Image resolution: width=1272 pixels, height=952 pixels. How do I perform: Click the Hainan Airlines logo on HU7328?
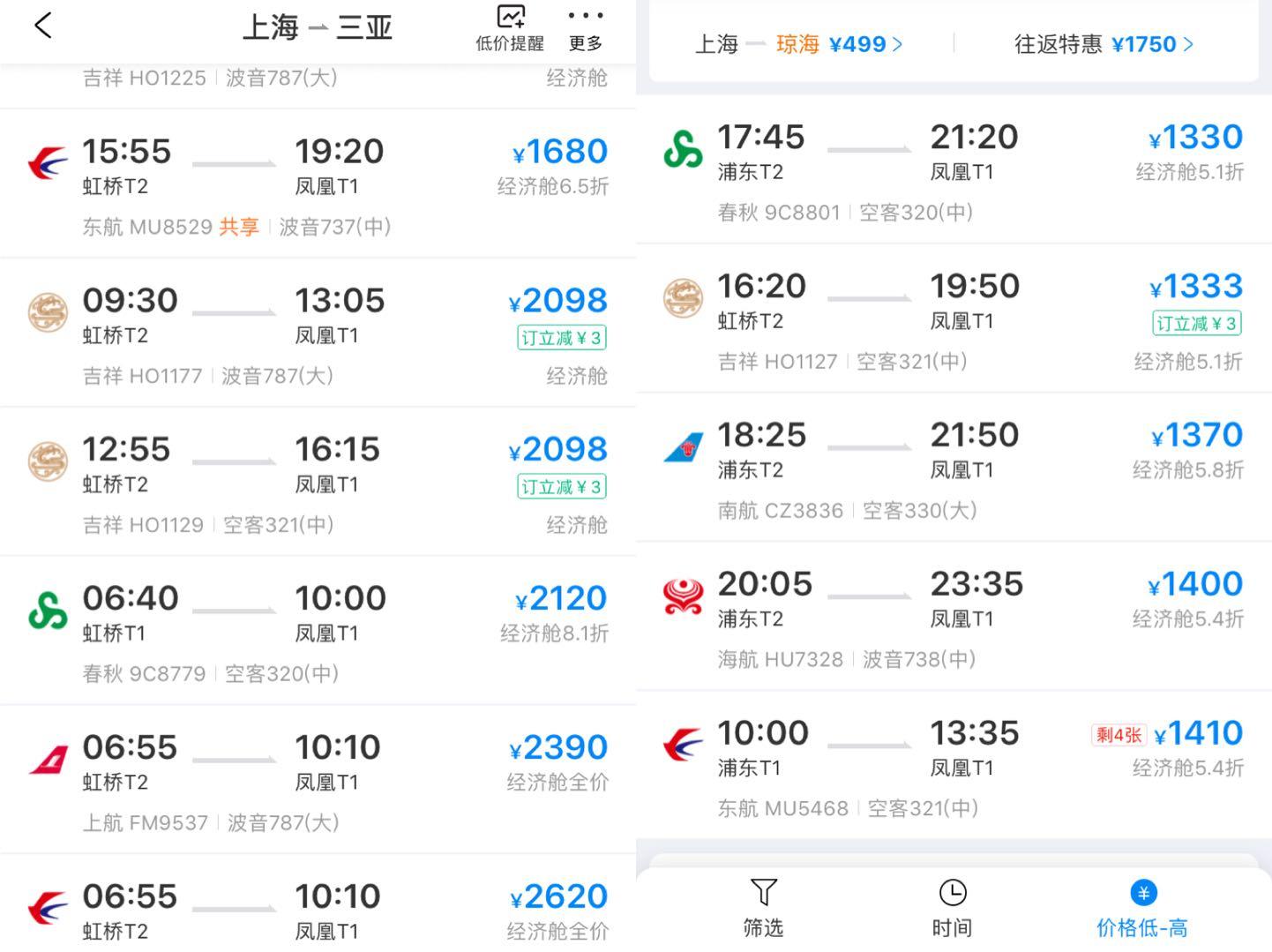click(683, 596)
